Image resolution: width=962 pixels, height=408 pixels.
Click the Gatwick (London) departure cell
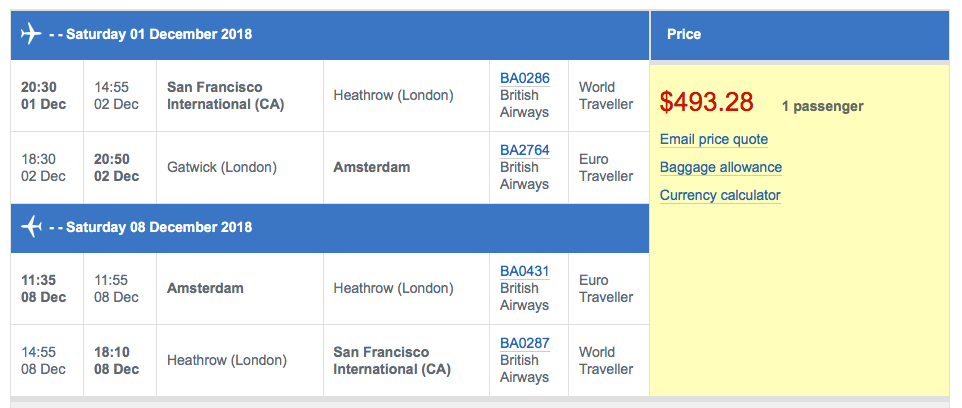(x=222, y=167)
